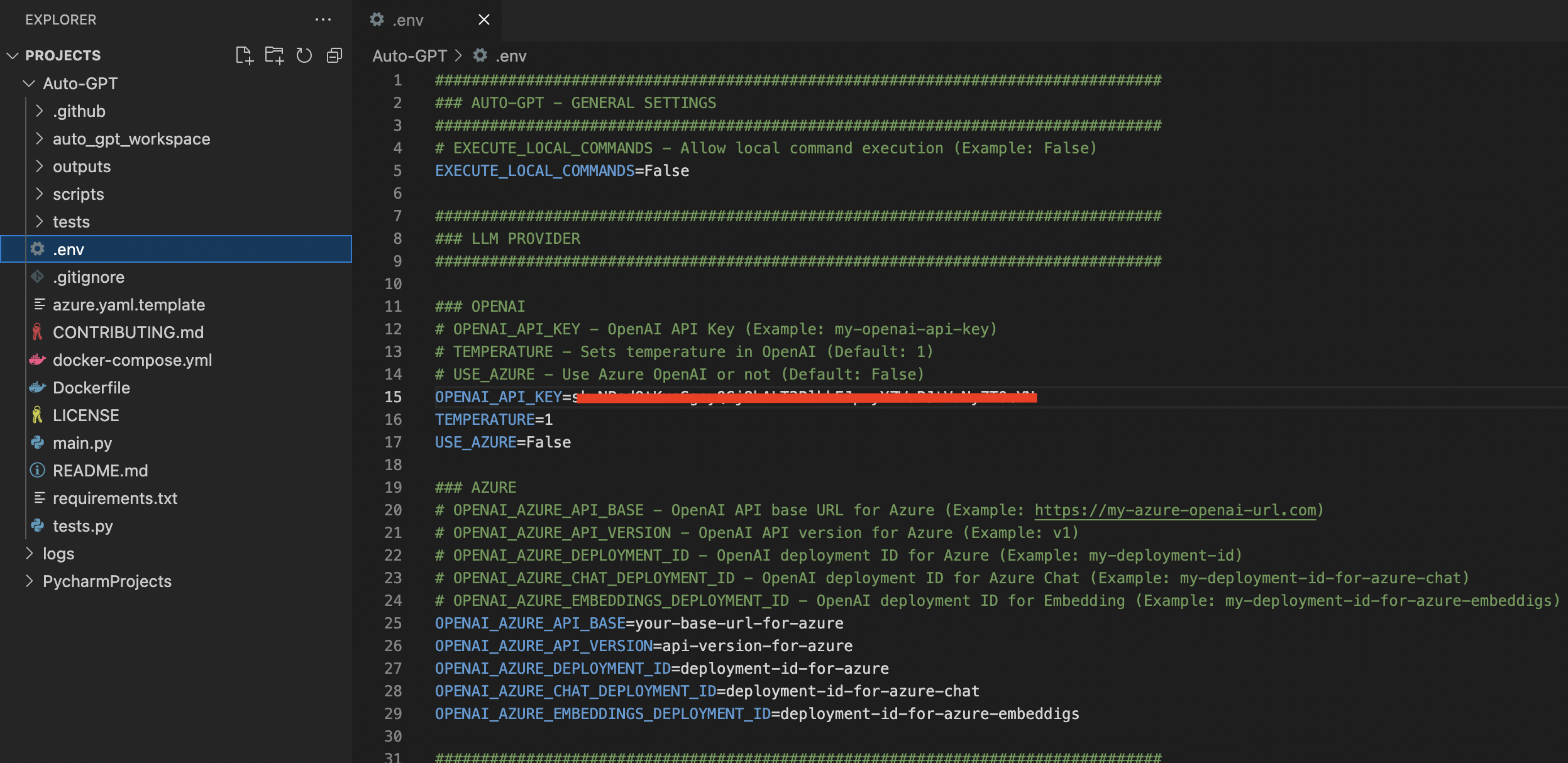
Task: Refresh the Explorer view
Action: (x=305, y=55)
